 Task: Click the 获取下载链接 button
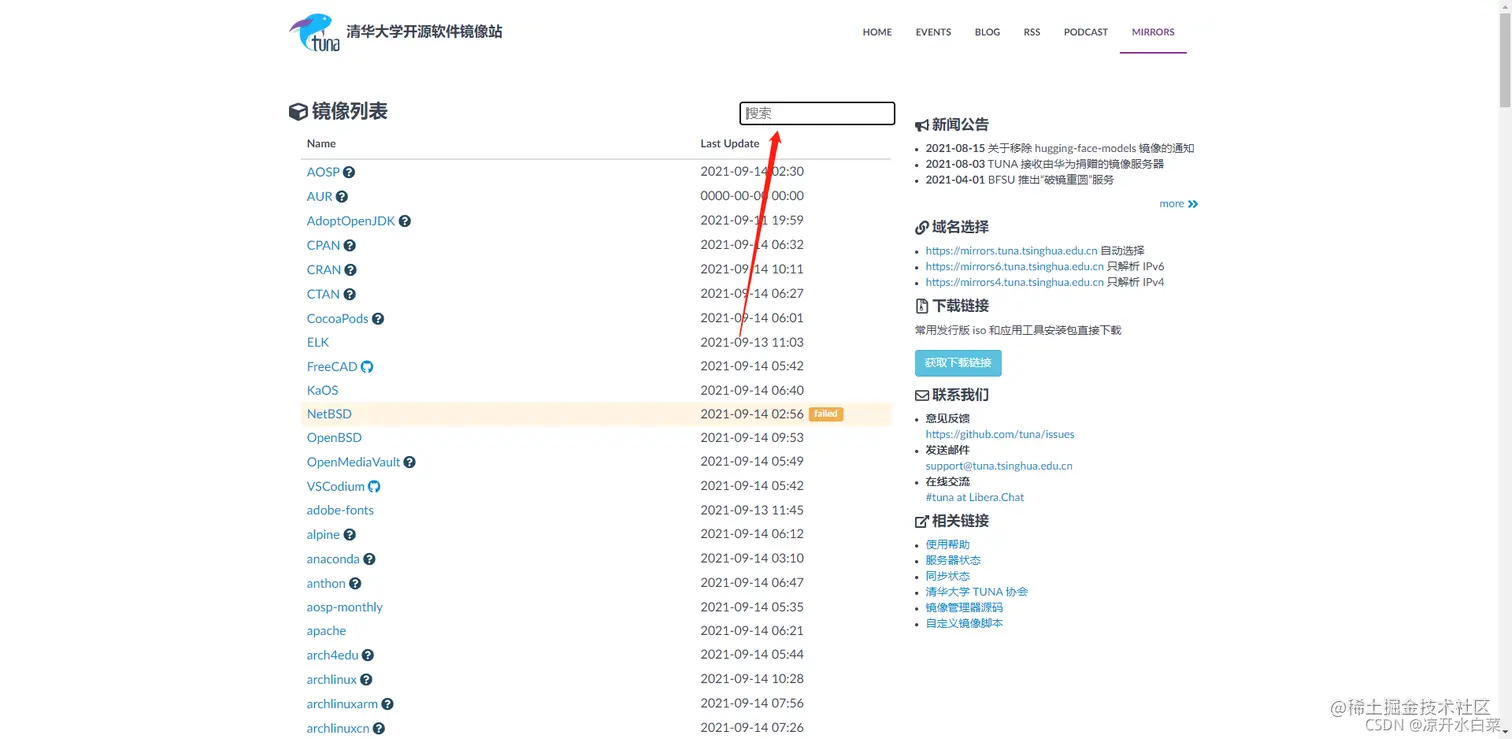[957, 363]
